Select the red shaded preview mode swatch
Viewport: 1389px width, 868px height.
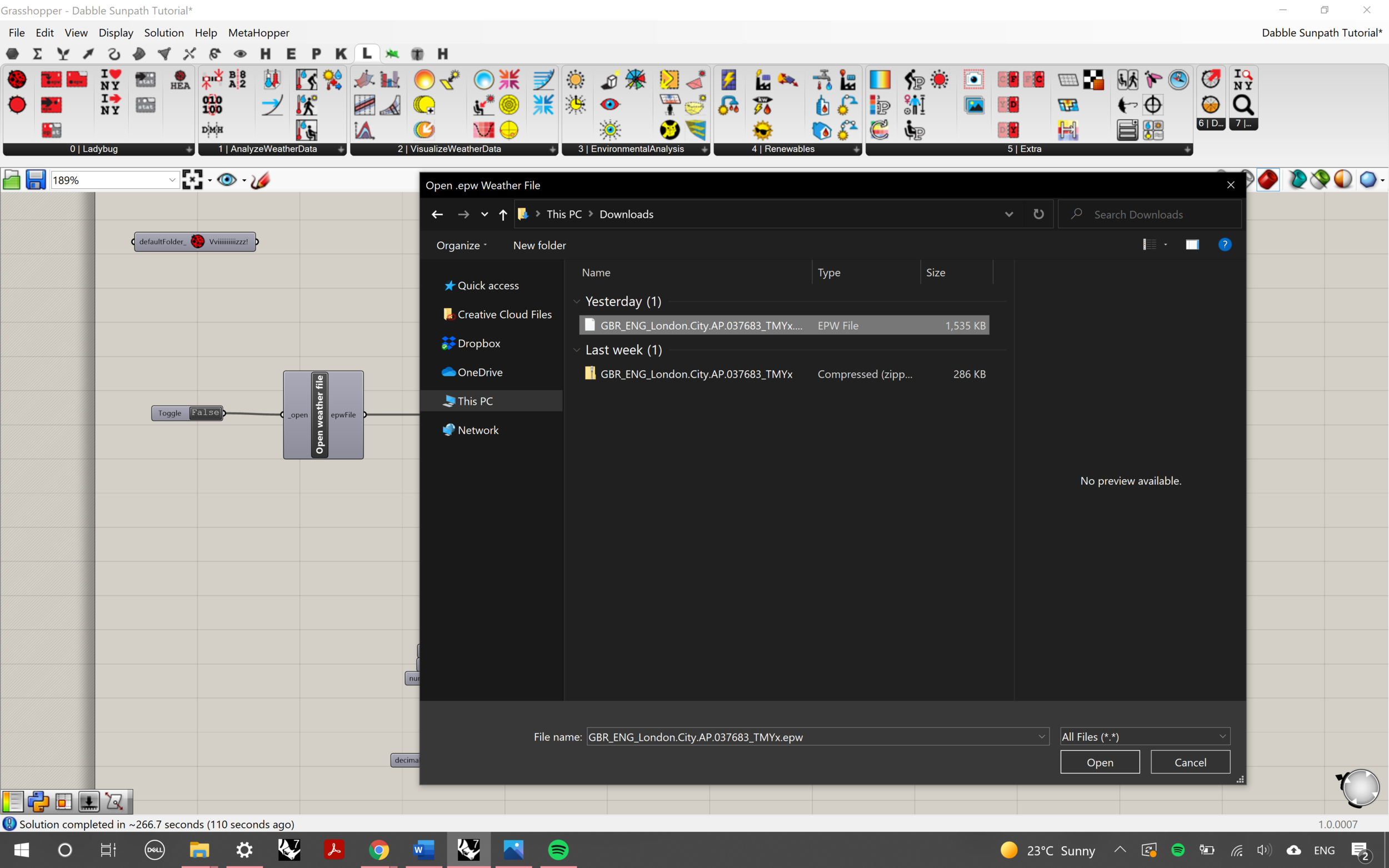[x=1268, y=180]
